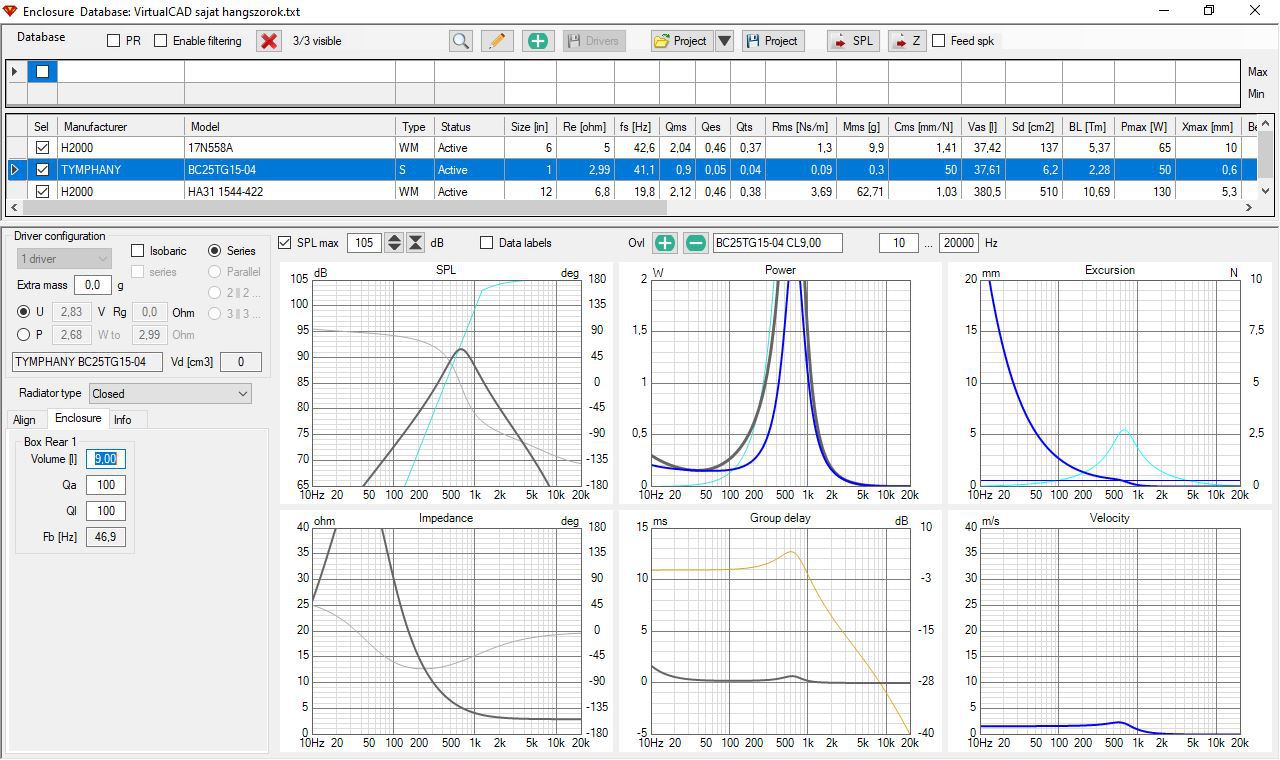The image size is (1280, 760).
Task: Click the green plus add driver icon
Action: tap(537, 41)
